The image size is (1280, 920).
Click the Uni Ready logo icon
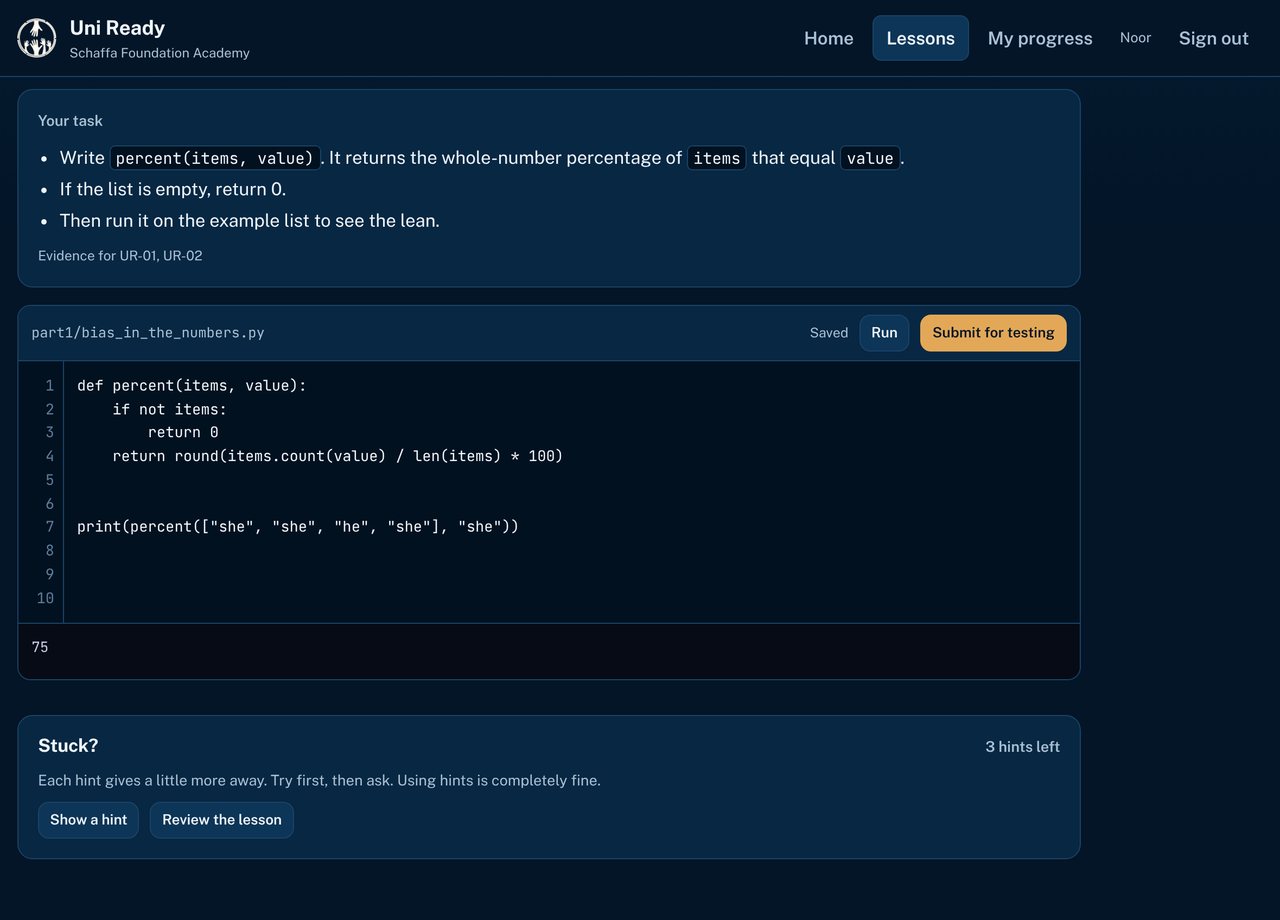tap(37, 38)
